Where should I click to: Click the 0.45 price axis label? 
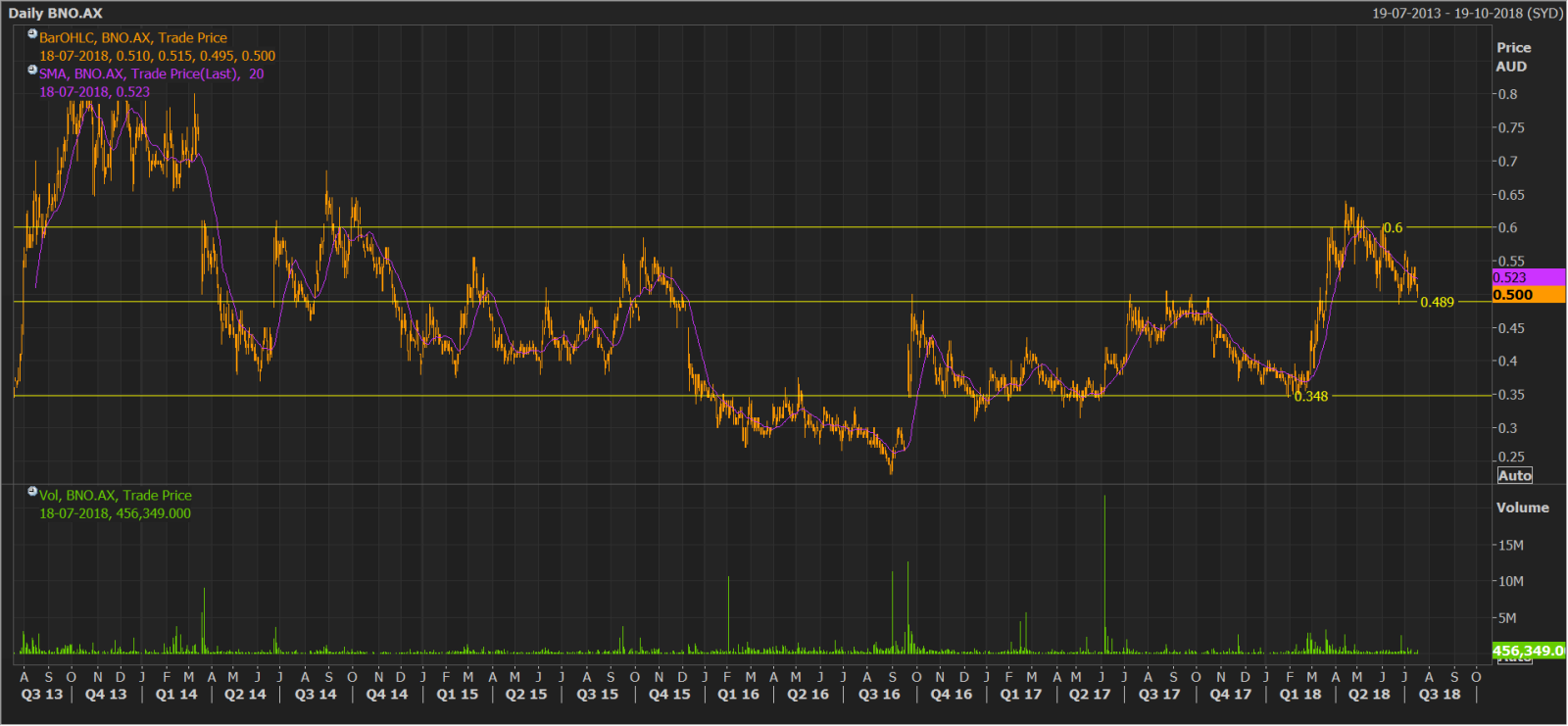tap(1512, 327)
